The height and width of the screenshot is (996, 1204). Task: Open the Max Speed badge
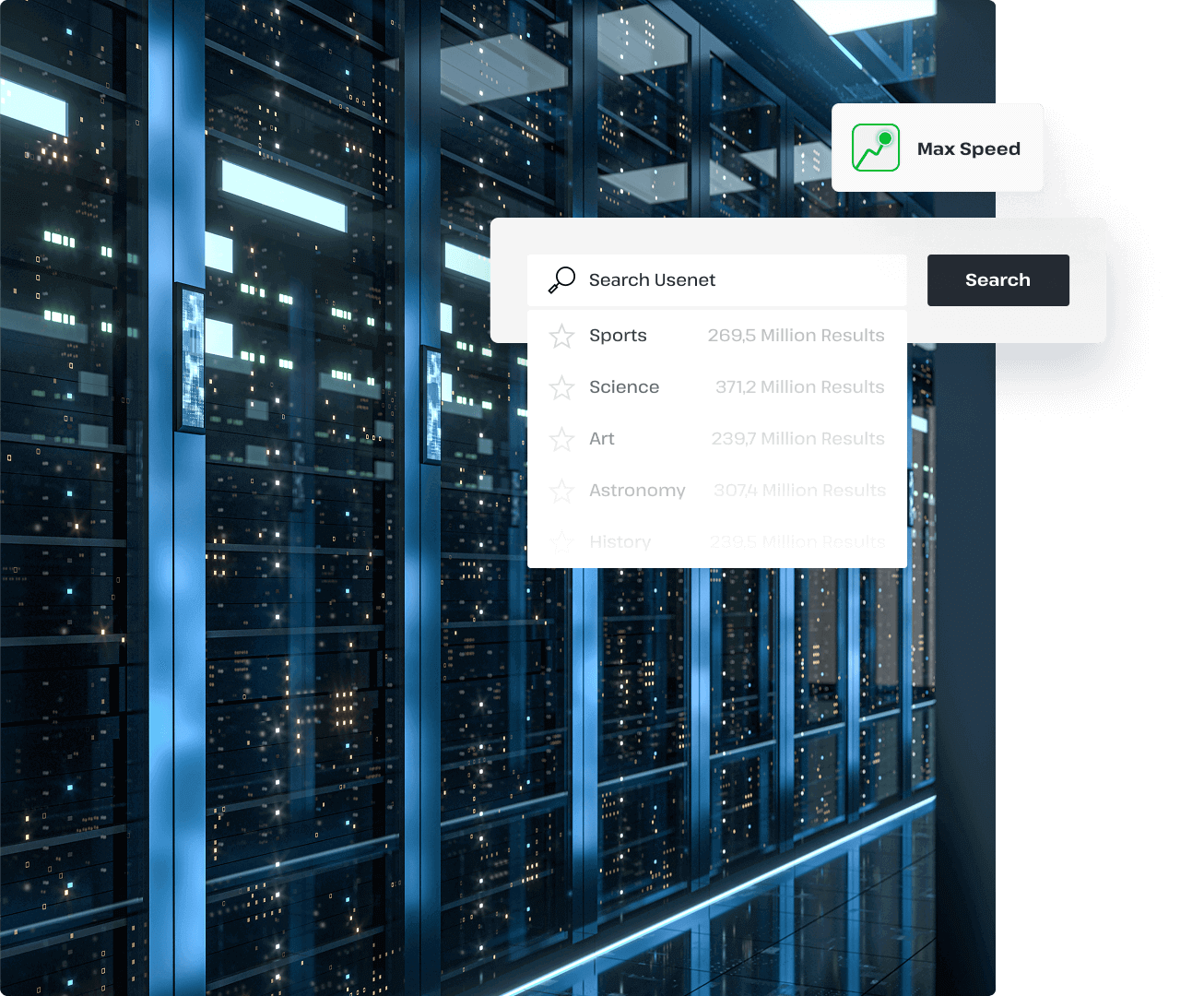(x=937, y=148)
